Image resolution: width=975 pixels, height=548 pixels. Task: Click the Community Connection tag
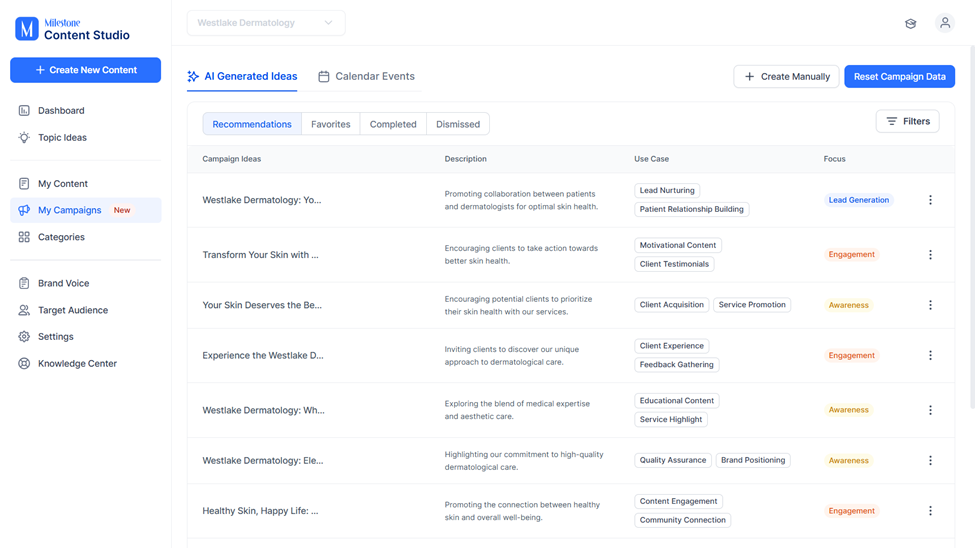(682, 520)
